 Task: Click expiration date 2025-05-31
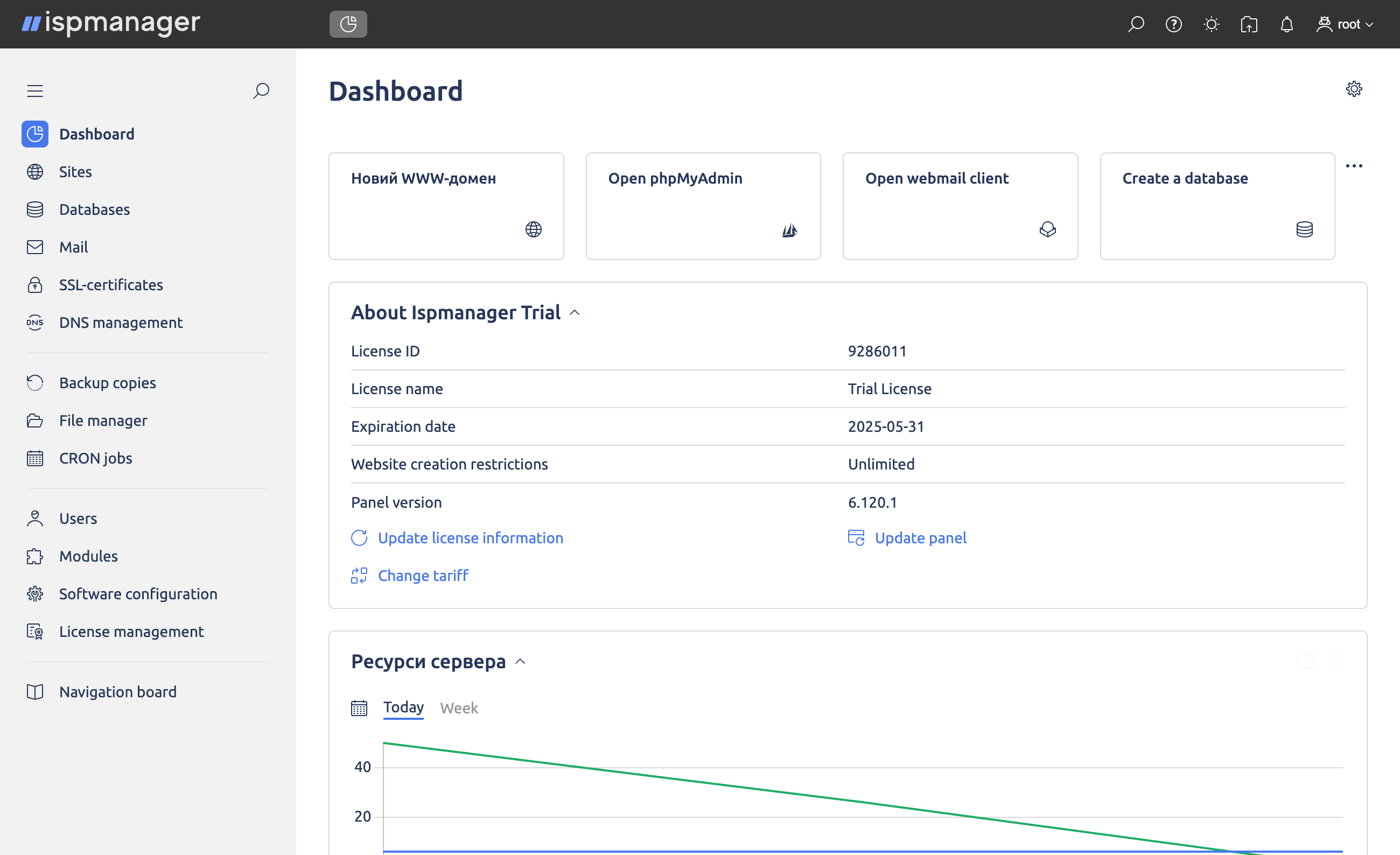coord(886,426)
